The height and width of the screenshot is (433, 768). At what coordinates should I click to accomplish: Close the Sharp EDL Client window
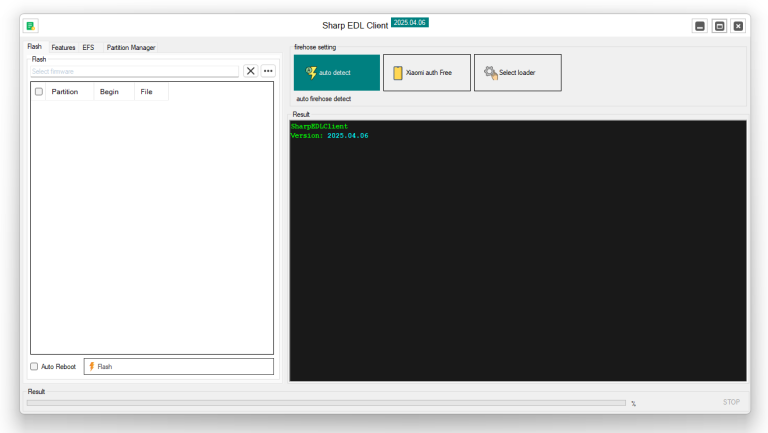[x=738, y=26]
